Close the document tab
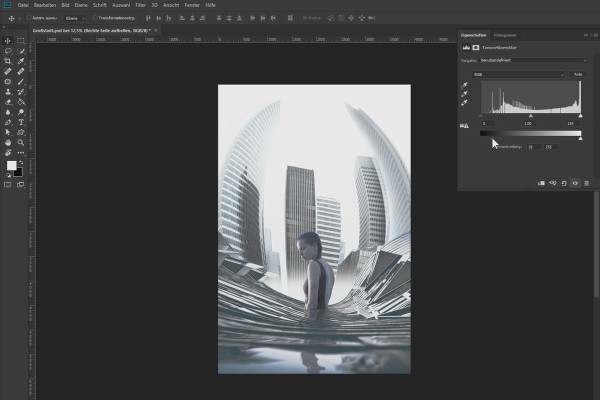 156,30
